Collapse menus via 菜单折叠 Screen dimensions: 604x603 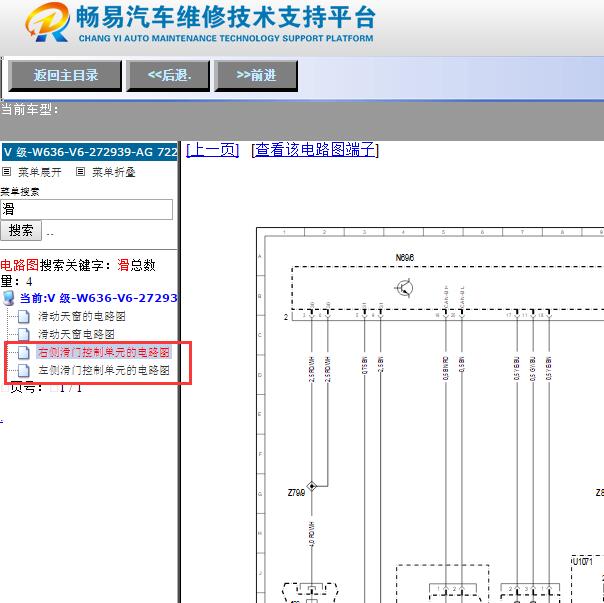click(x=114, y=172)
